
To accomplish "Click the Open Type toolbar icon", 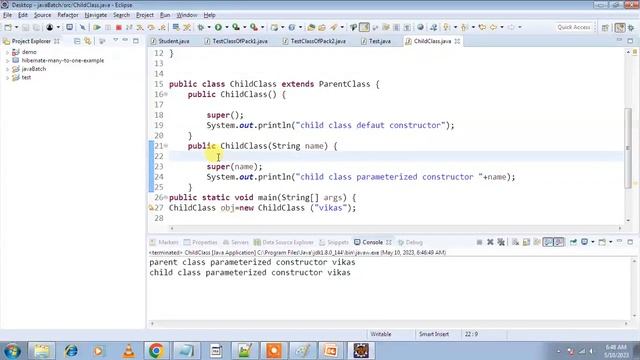I will click(311, 27).
